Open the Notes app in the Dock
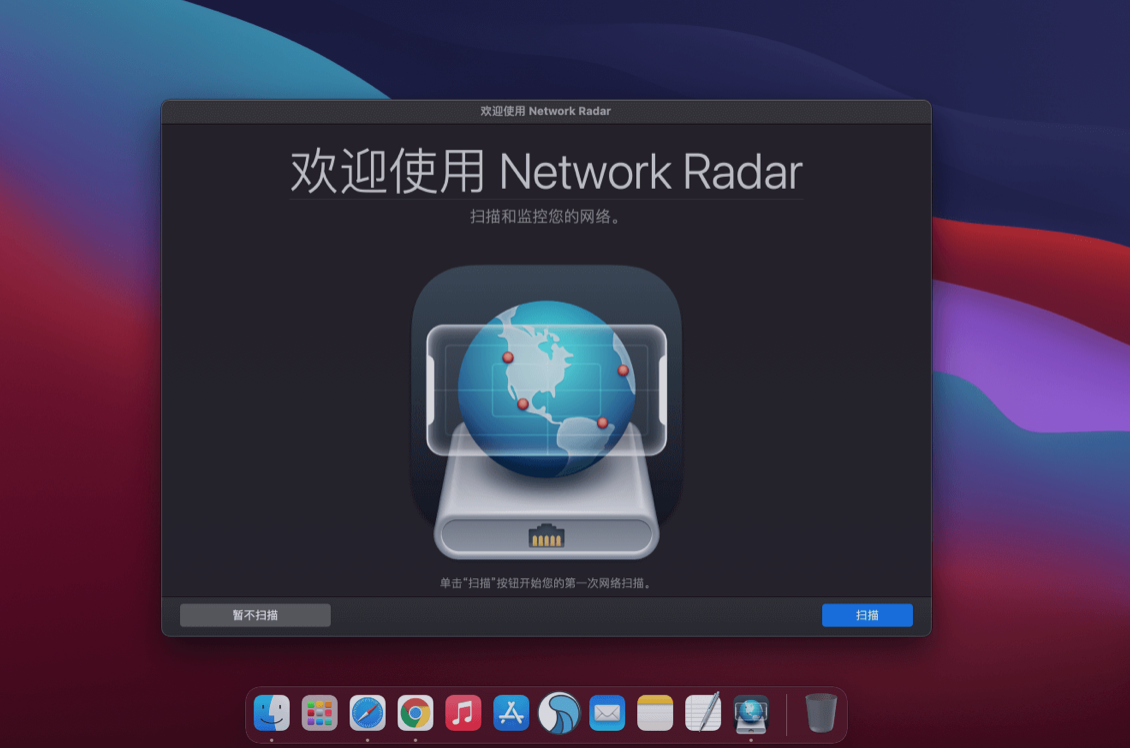This screenshot has height=748, width=1130. (x=655, y=713)
